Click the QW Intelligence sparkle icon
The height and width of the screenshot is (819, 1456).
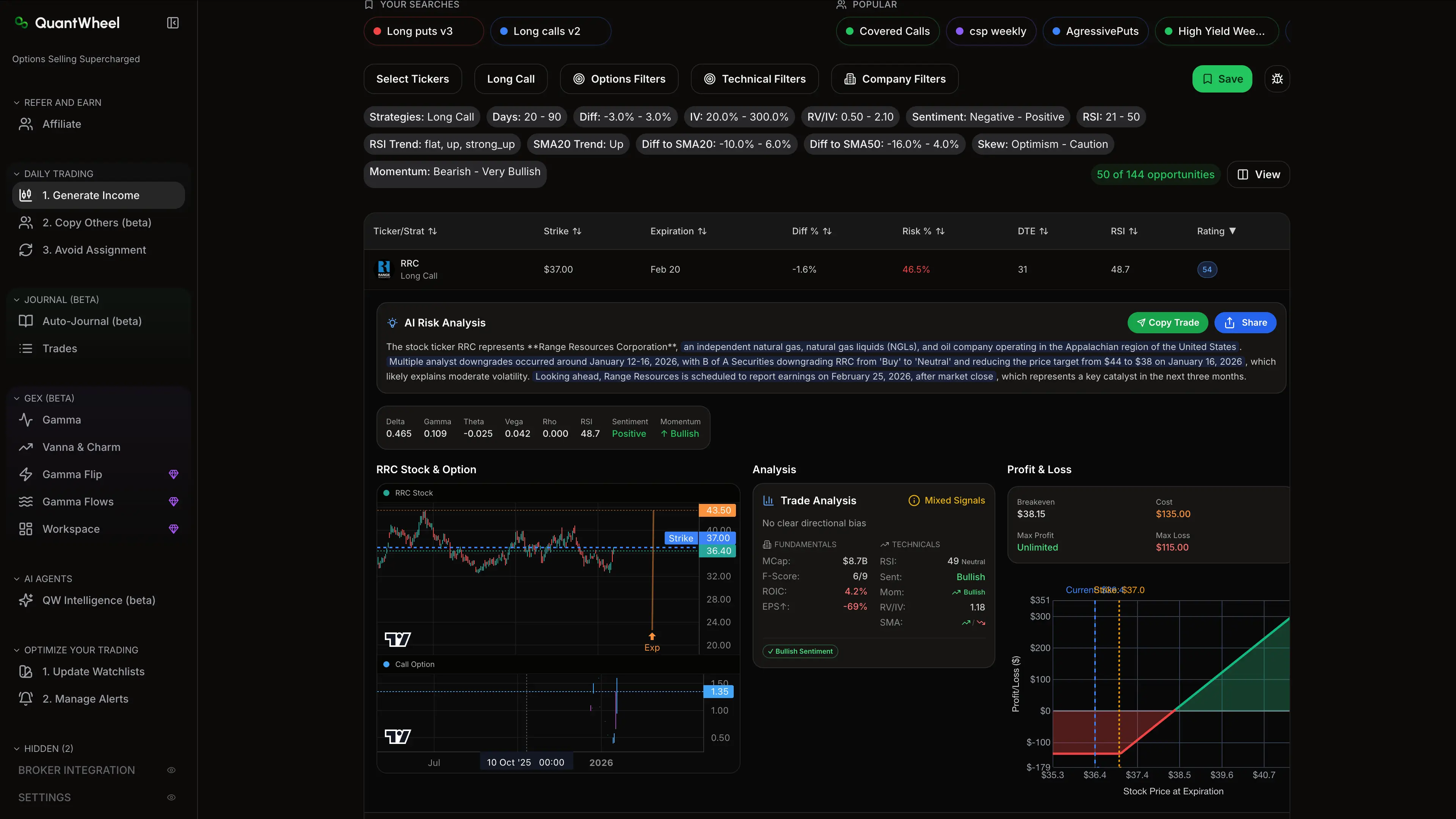[x=25, y=600]
